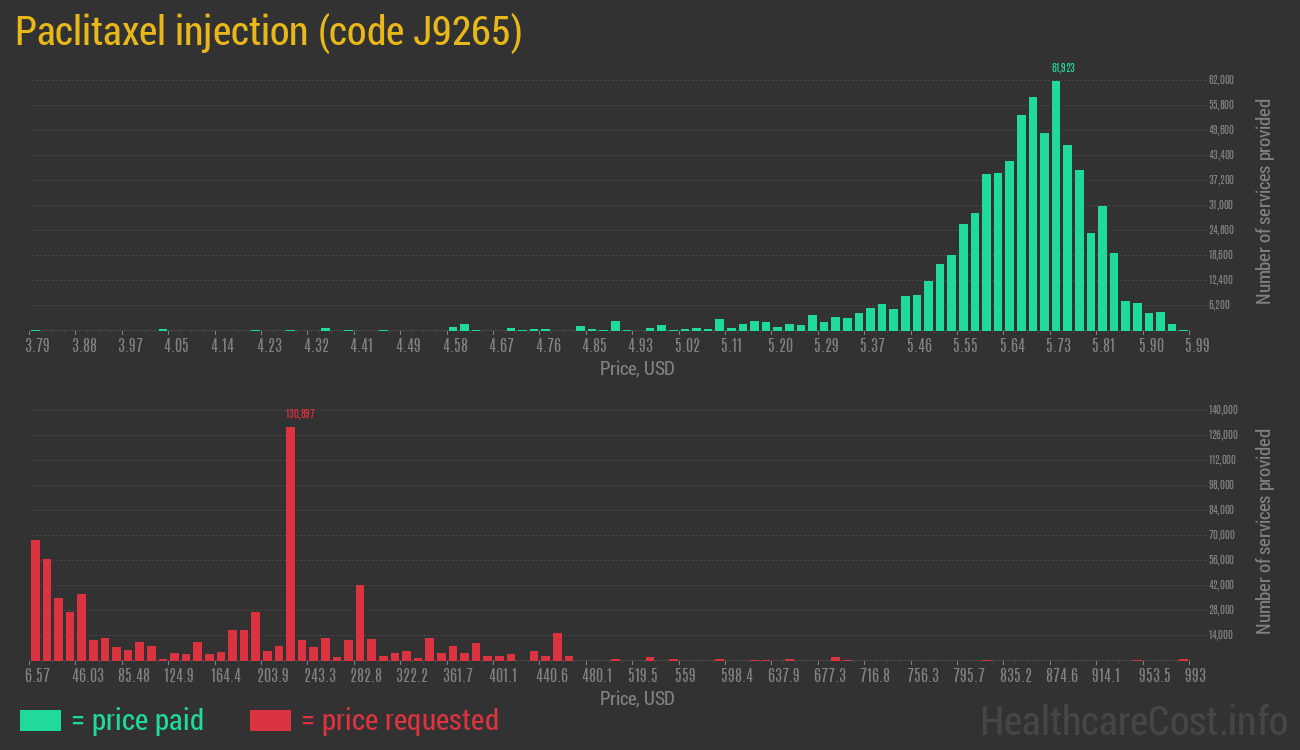Click the Paclitaxel injection chart title
The image size is (1300, 750).
click(x=268, y=32)
